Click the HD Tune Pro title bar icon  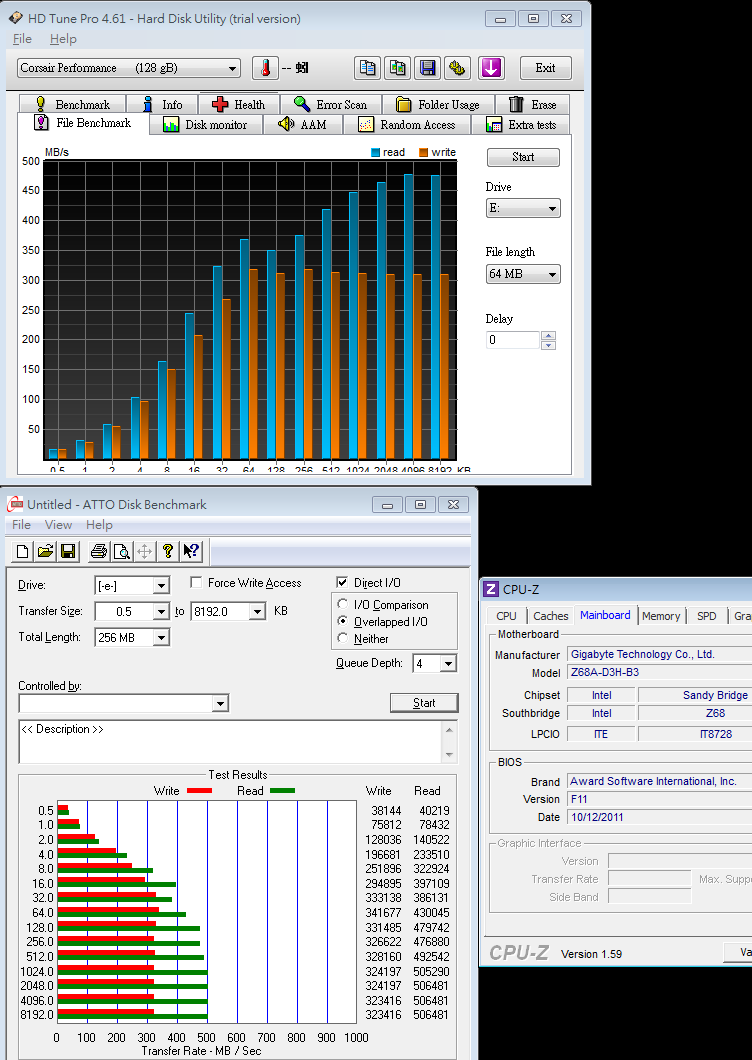[14, 19]
